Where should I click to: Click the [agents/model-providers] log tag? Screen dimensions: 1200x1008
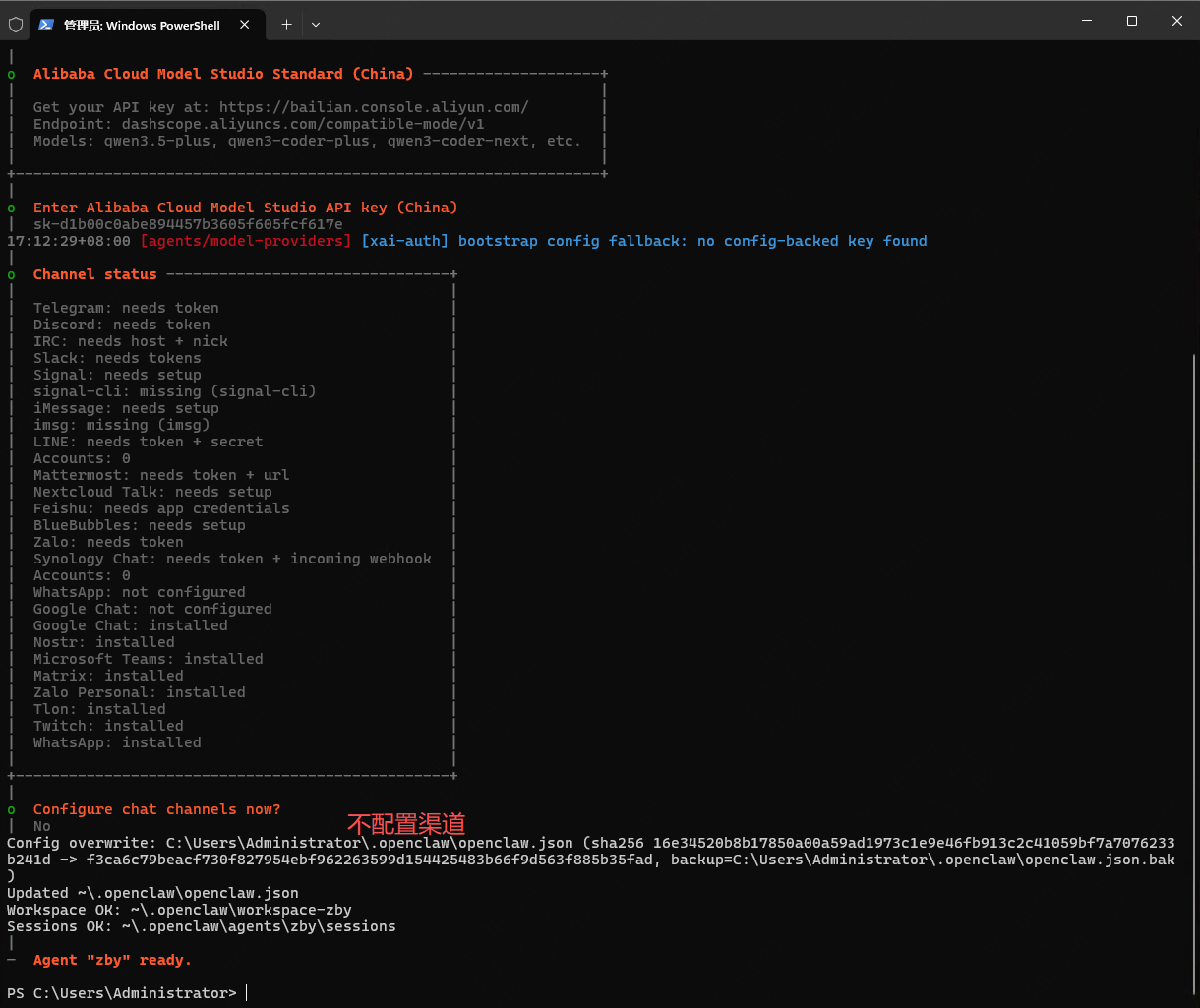coord(245,241)
